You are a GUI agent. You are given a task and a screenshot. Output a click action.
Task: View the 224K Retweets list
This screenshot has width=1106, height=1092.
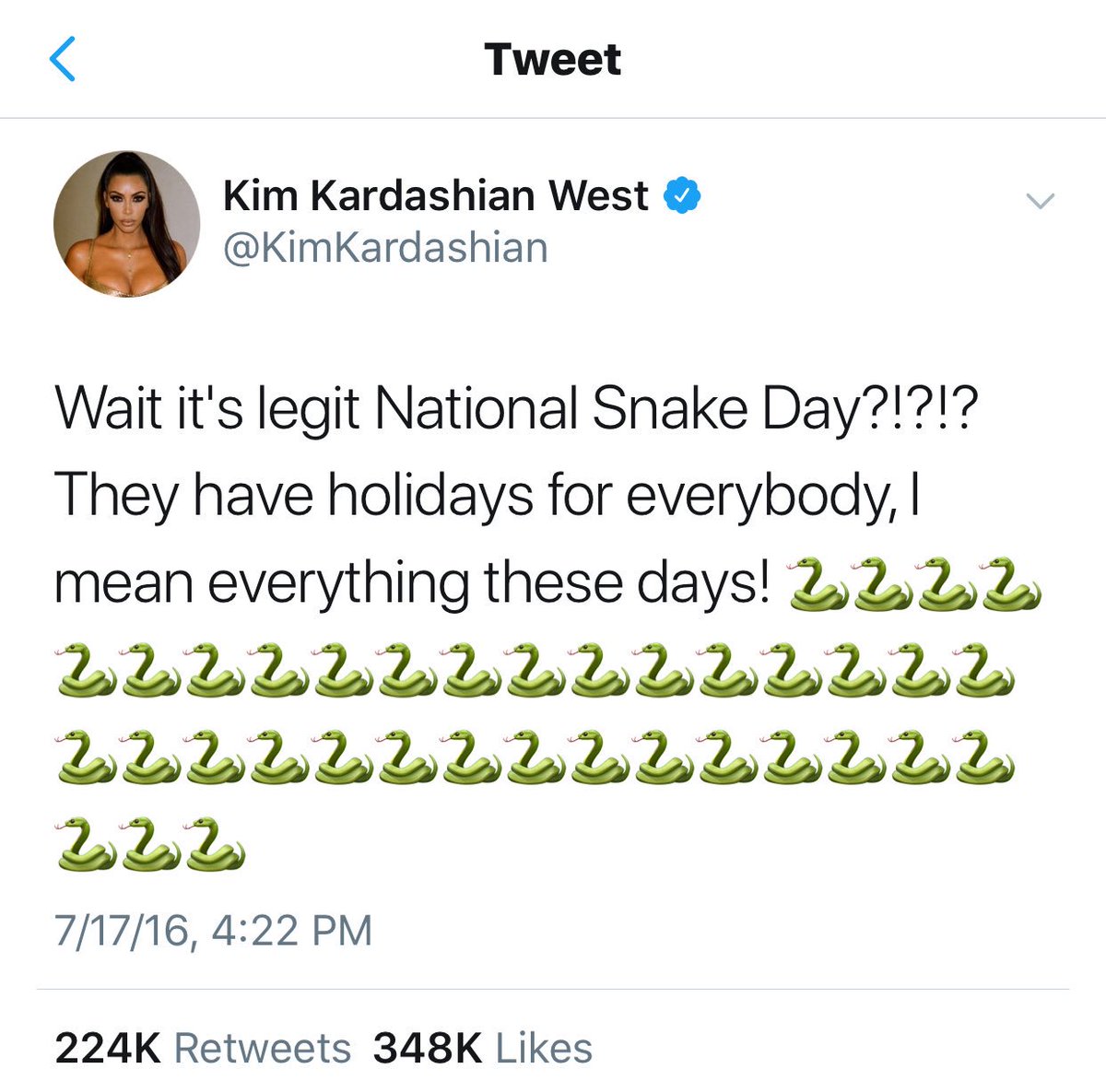203,1049
